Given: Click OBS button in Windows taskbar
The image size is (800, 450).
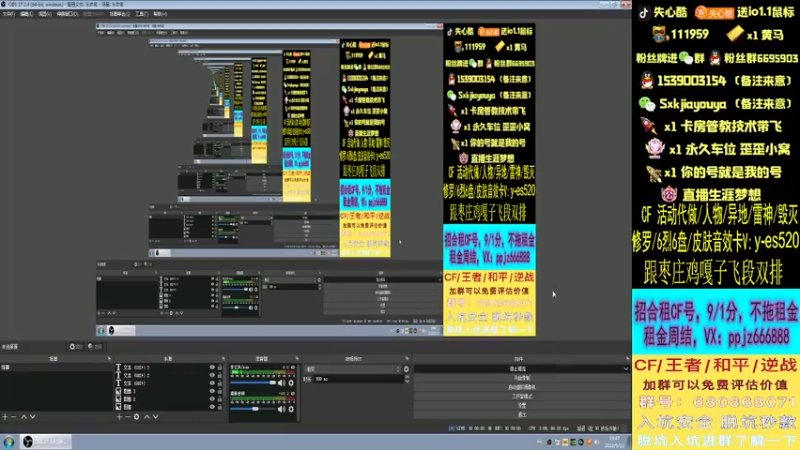Looking at the screenshot, I should pos(46,442).
